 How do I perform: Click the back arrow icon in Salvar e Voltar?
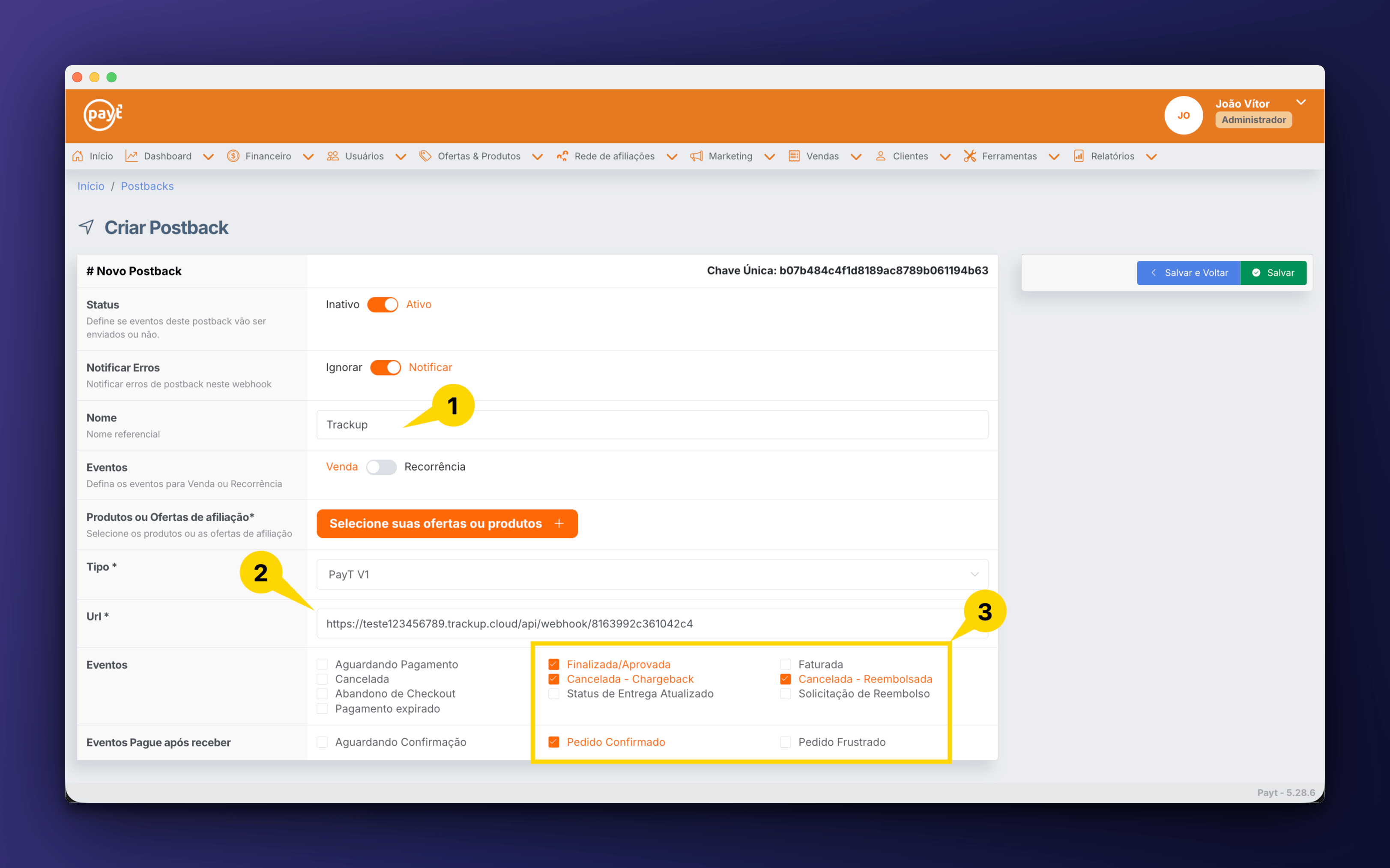pyautogui.click(x=1154, y=273)
